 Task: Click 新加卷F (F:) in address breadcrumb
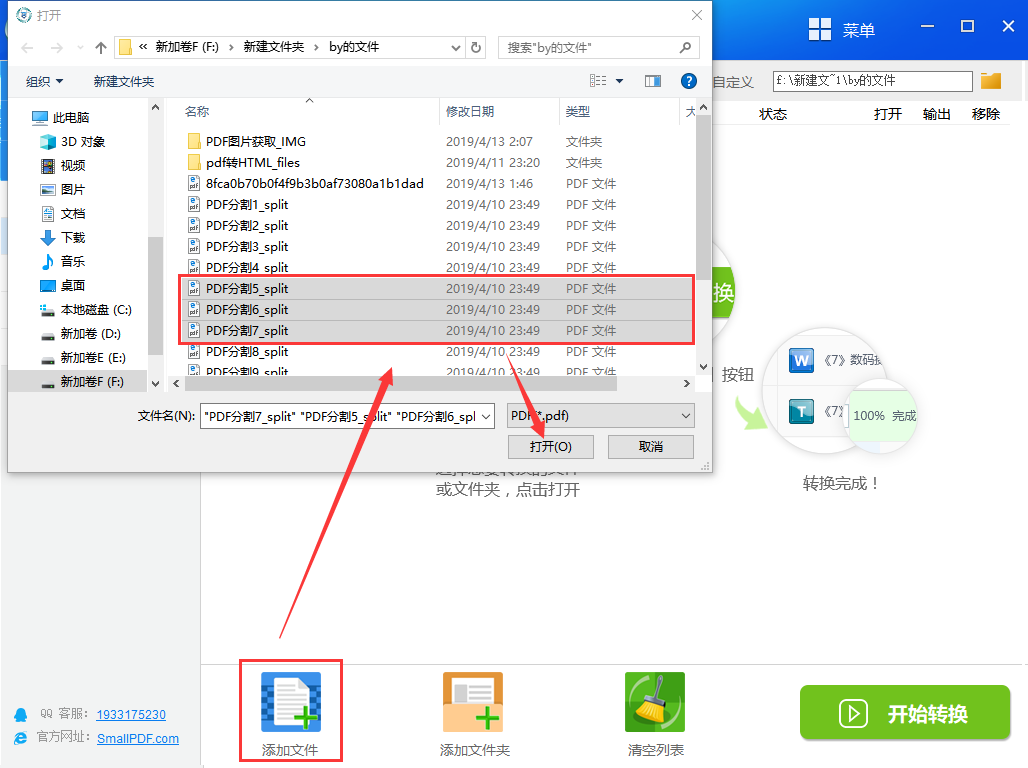pyautogui.click(x=187, y=47)
